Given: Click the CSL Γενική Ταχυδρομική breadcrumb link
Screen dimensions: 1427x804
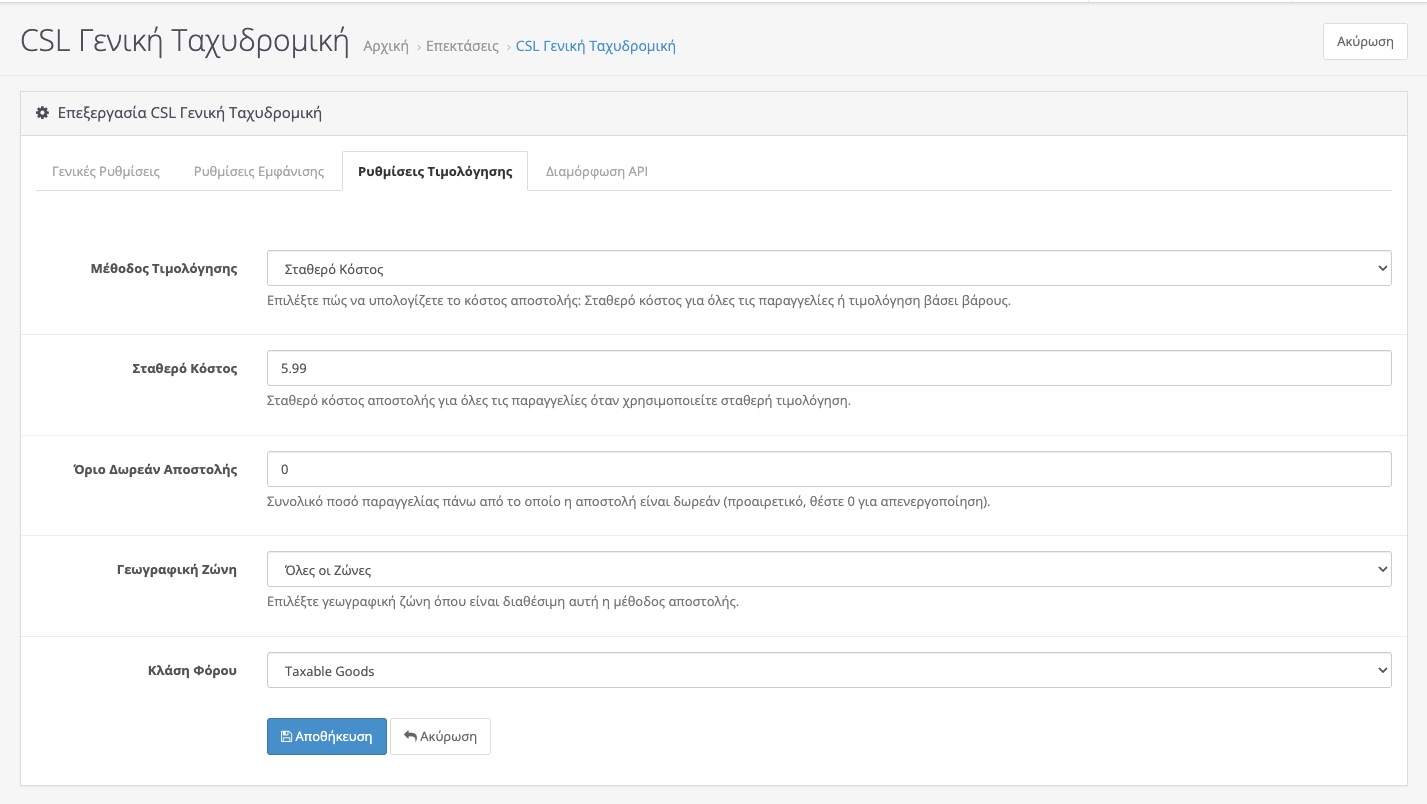Looking at the screenshot, I should pyautogui.click(x=596, y=46).
